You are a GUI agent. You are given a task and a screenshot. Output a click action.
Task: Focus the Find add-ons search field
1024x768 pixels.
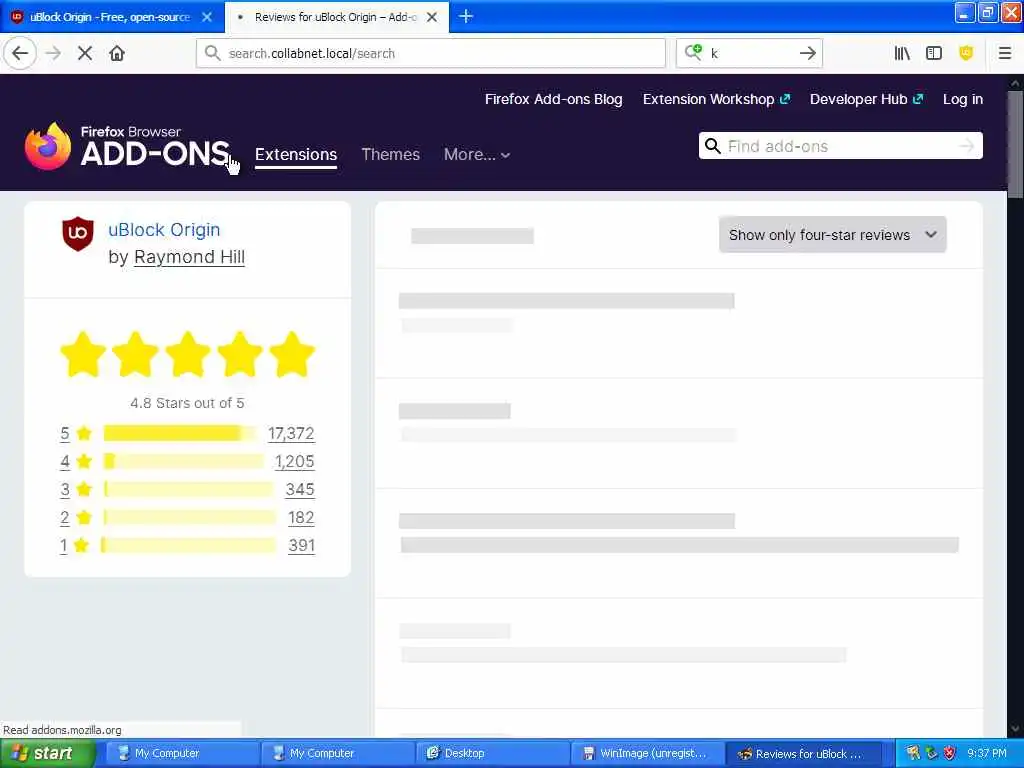(839, 146)
